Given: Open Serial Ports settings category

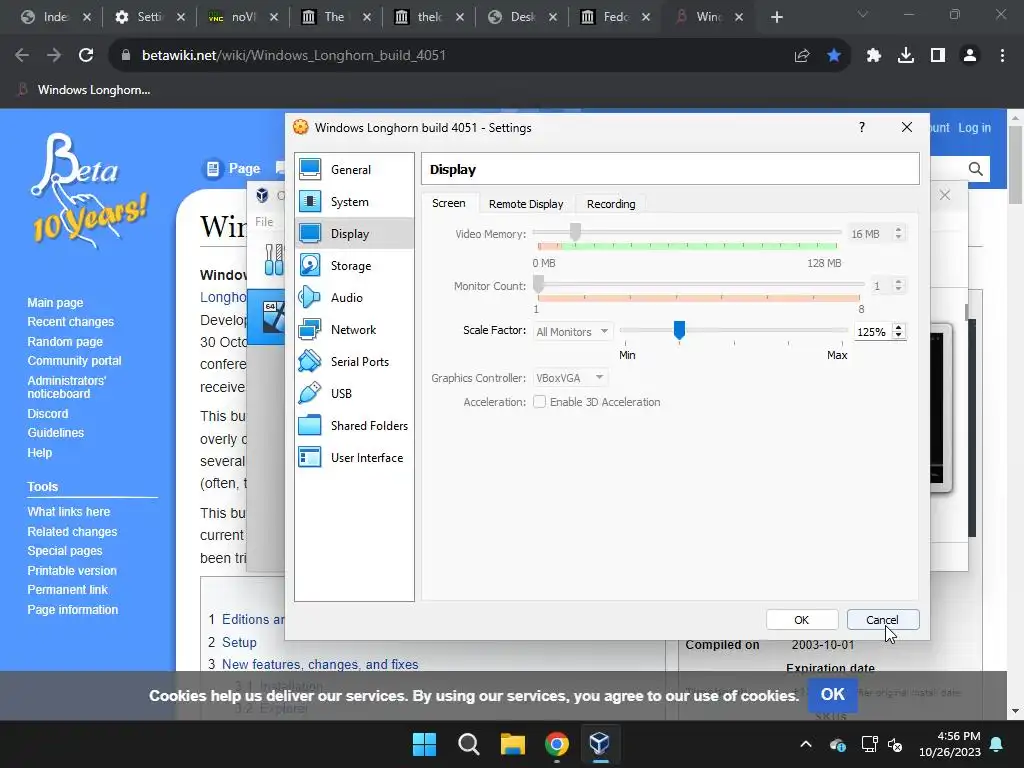Looking at the screenshot, I should 354,362.
